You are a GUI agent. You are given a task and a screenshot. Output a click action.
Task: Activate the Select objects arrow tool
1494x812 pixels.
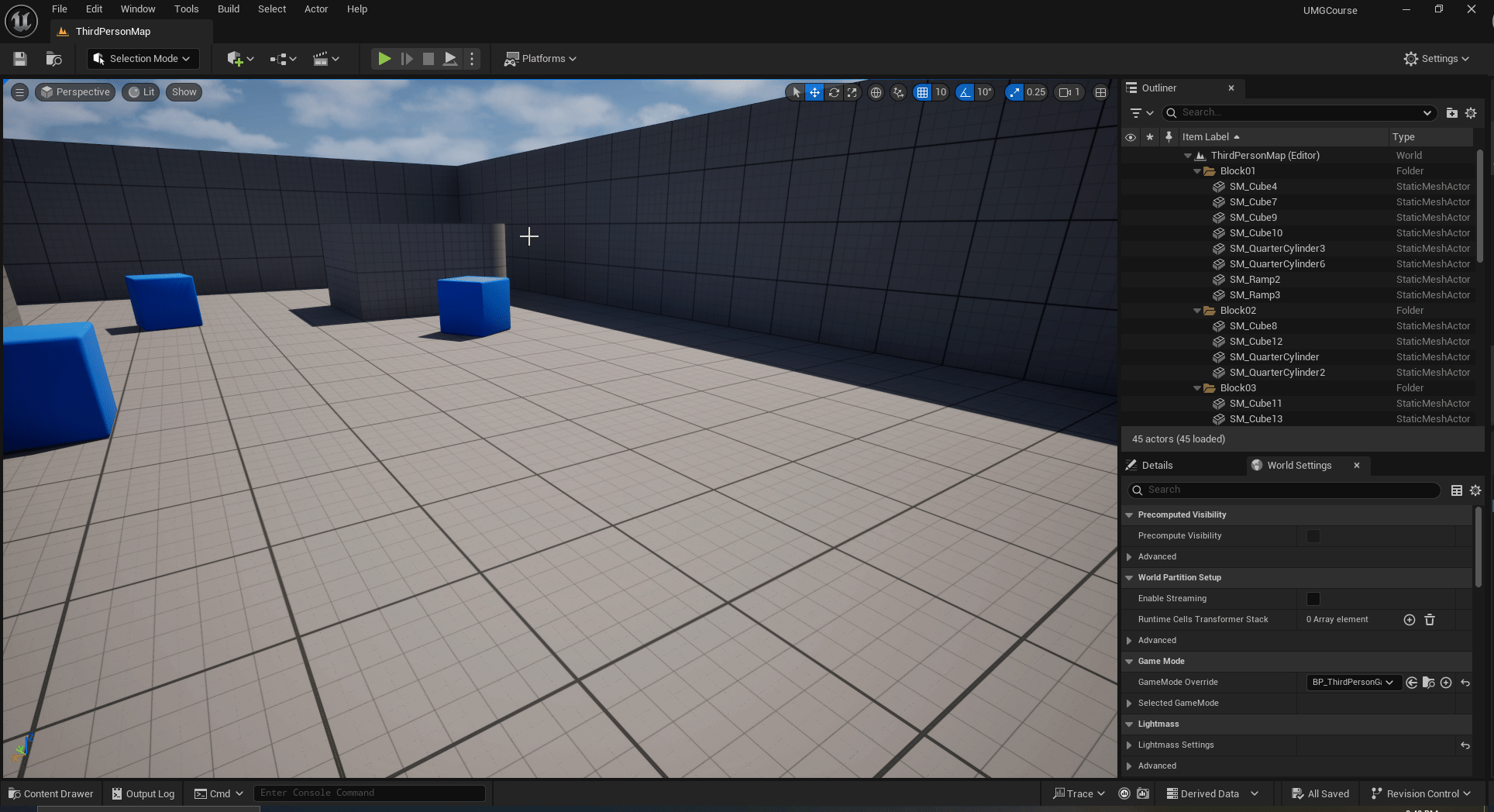(796, 92)
